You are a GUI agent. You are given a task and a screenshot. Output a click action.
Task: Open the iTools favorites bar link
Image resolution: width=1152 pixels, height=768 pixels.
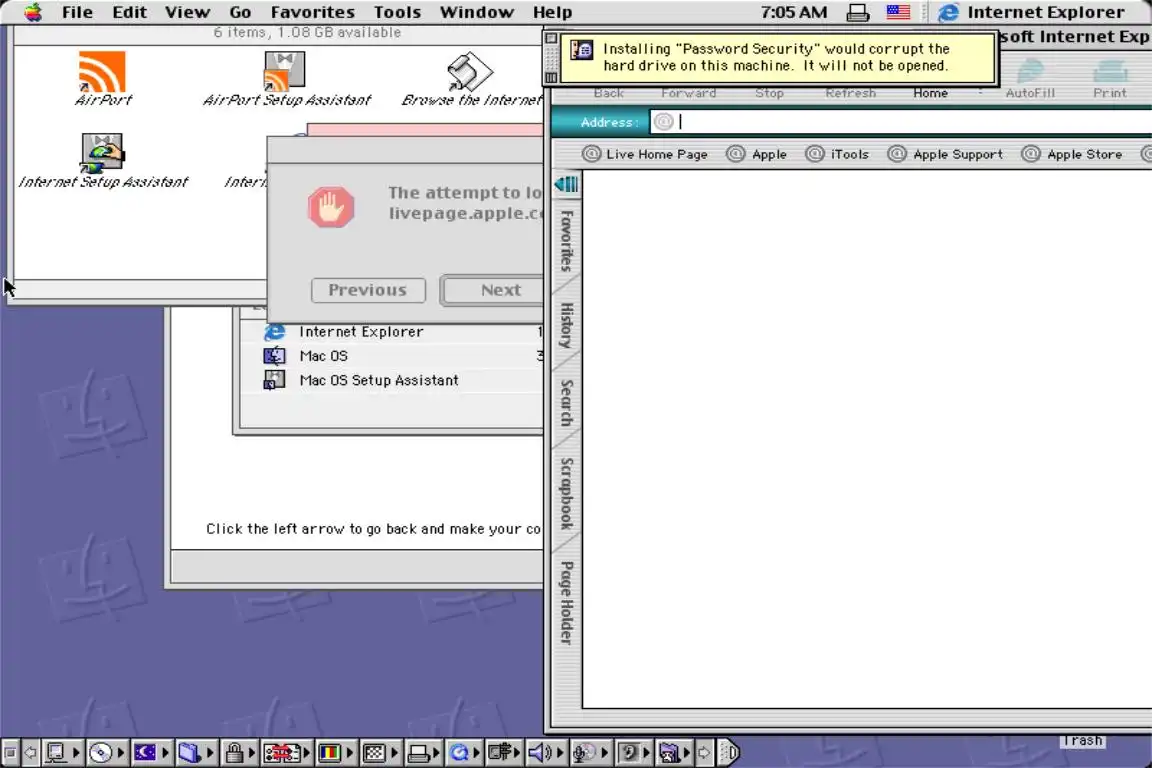click(x=837, y=154)
